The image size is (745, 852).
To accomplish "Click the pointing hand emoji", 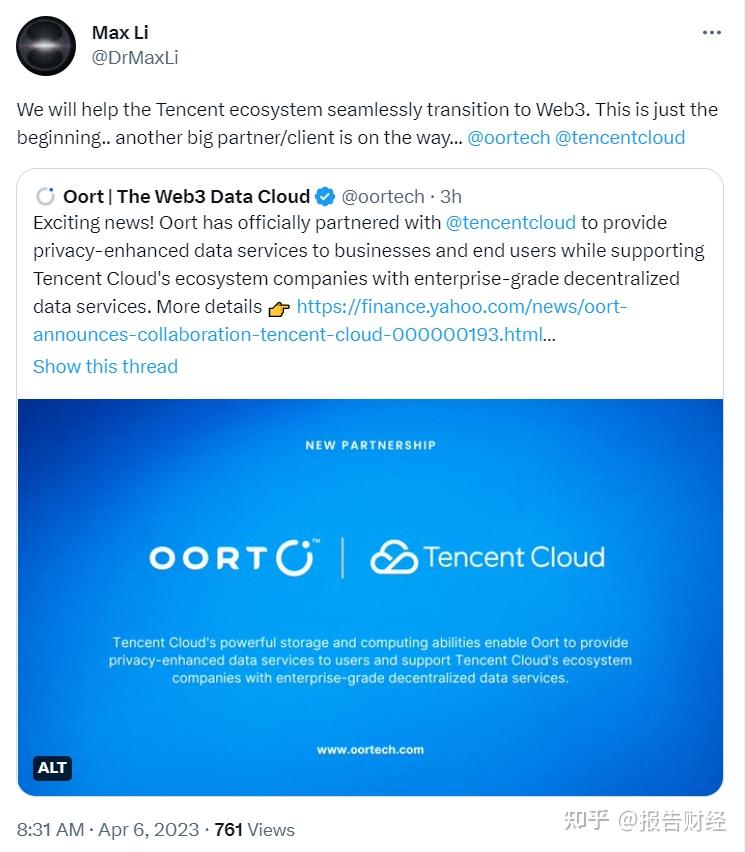I will pyautogui.click(x=279, y=308).
